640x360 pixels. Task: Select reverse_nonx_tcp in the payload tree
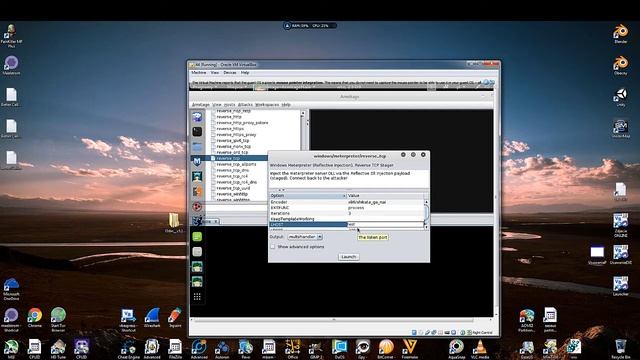tap(233, 147)
